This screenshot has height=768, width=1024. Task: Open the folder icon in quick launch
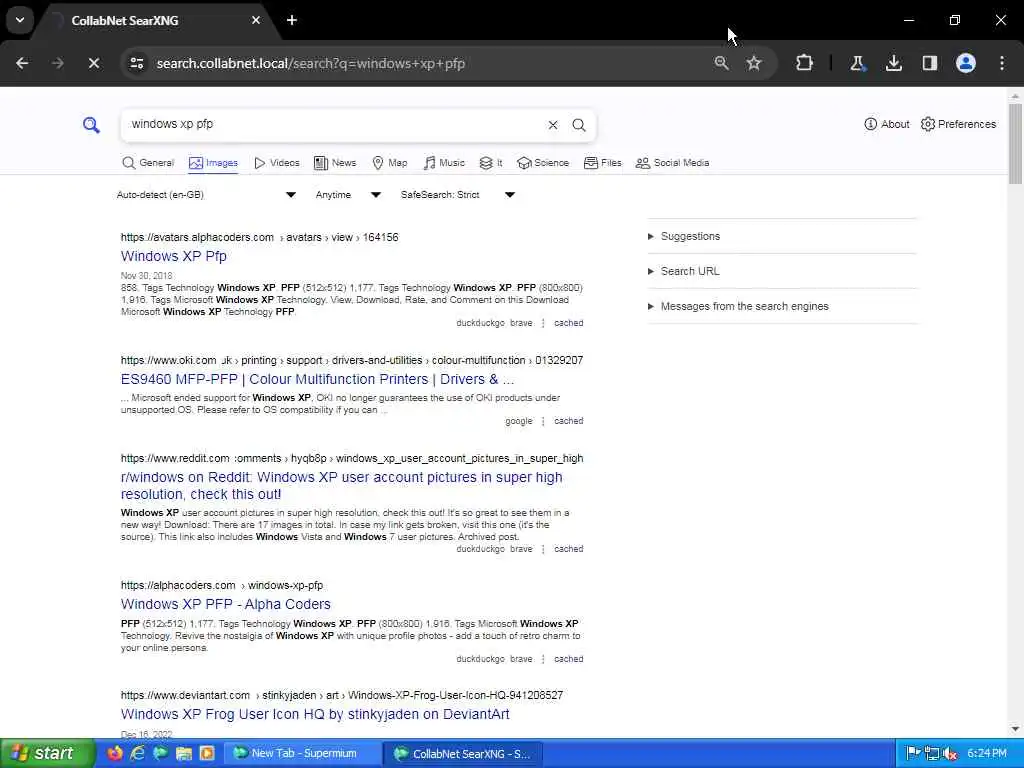click(184, 754)
